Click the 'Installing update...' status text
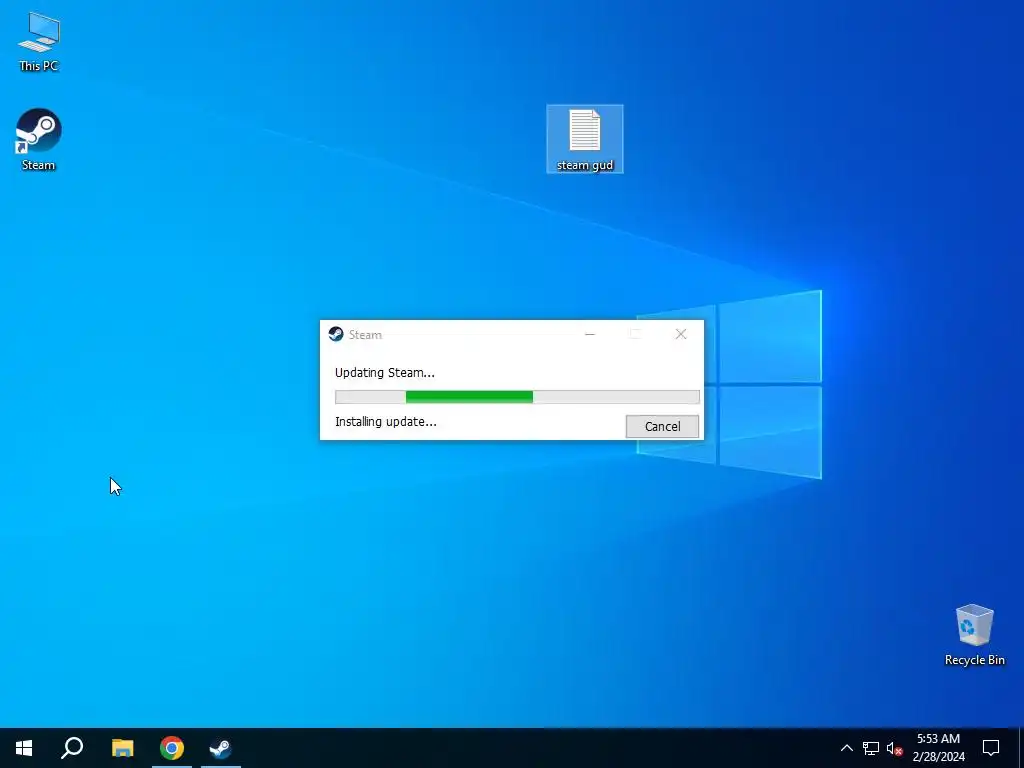The image size is (1024, 768). point(386,422)
